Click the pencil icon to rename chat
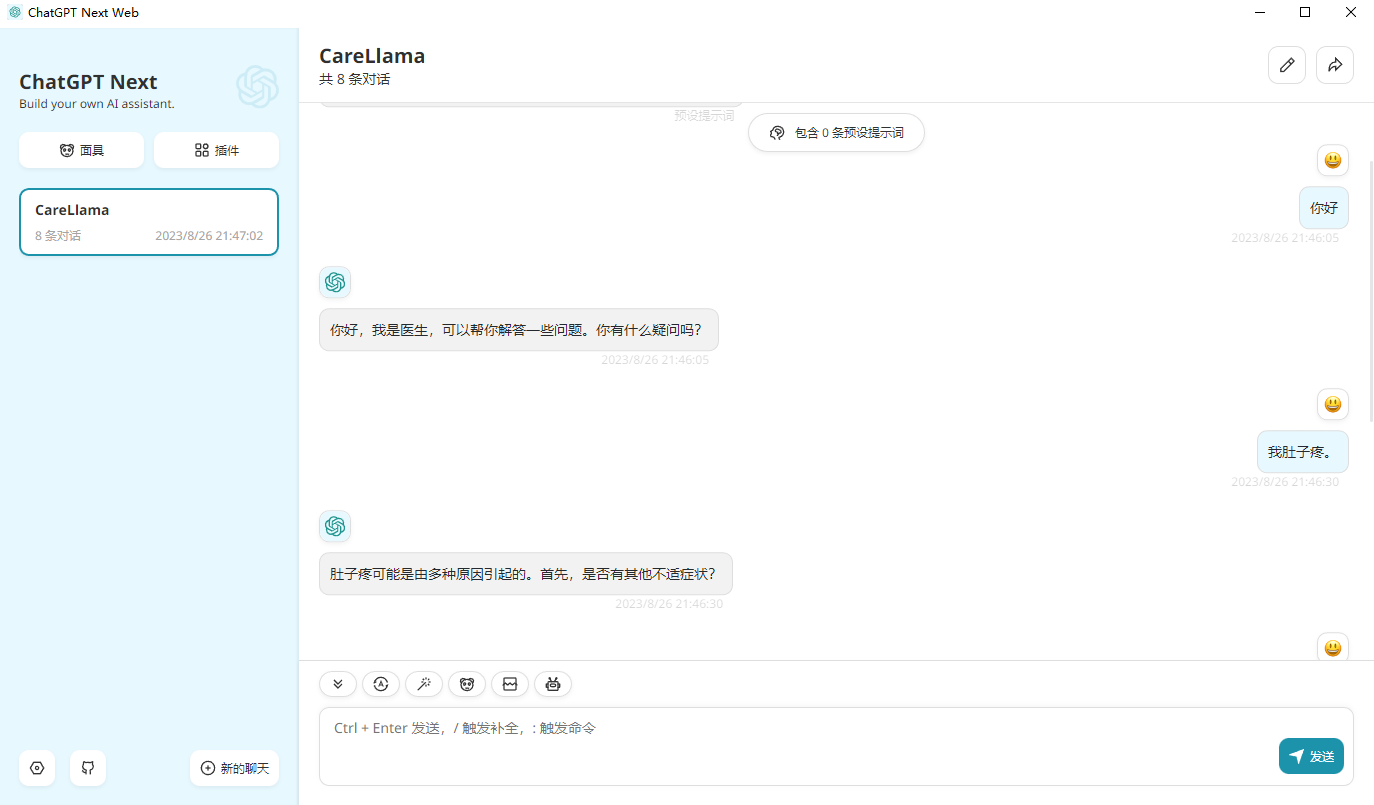 pyautogui.click(x=1287, y=65)
